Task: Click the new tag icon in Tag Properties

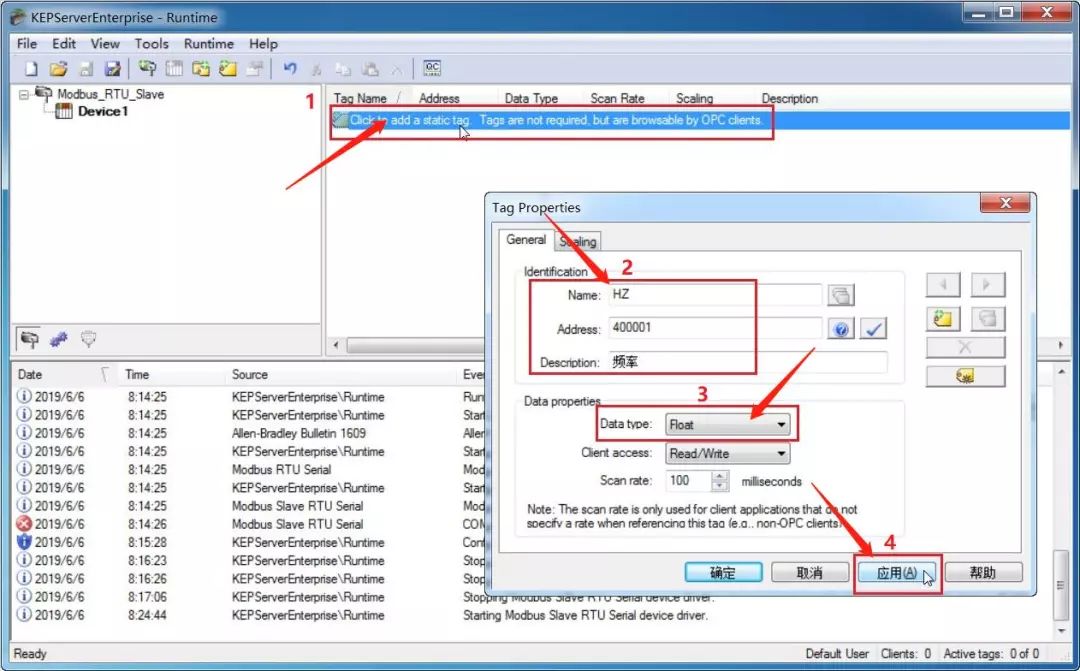Action: tap(943, 318)
